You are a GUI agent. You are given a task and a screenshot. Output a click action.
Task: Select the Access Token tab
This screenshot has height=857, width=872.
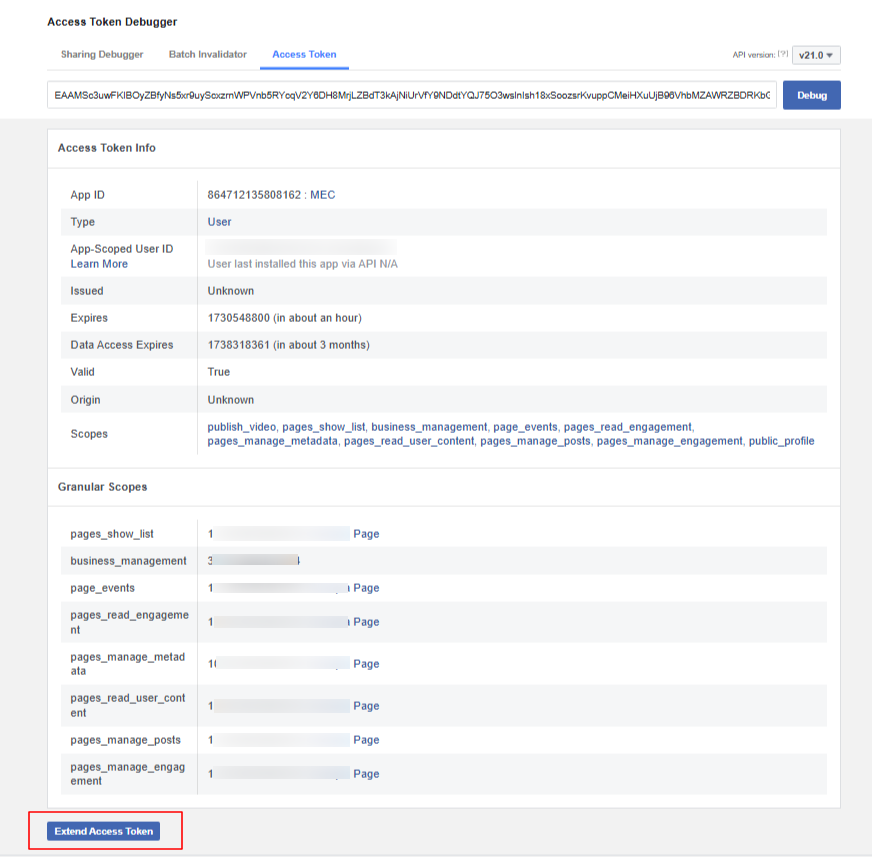click(304, 55)
